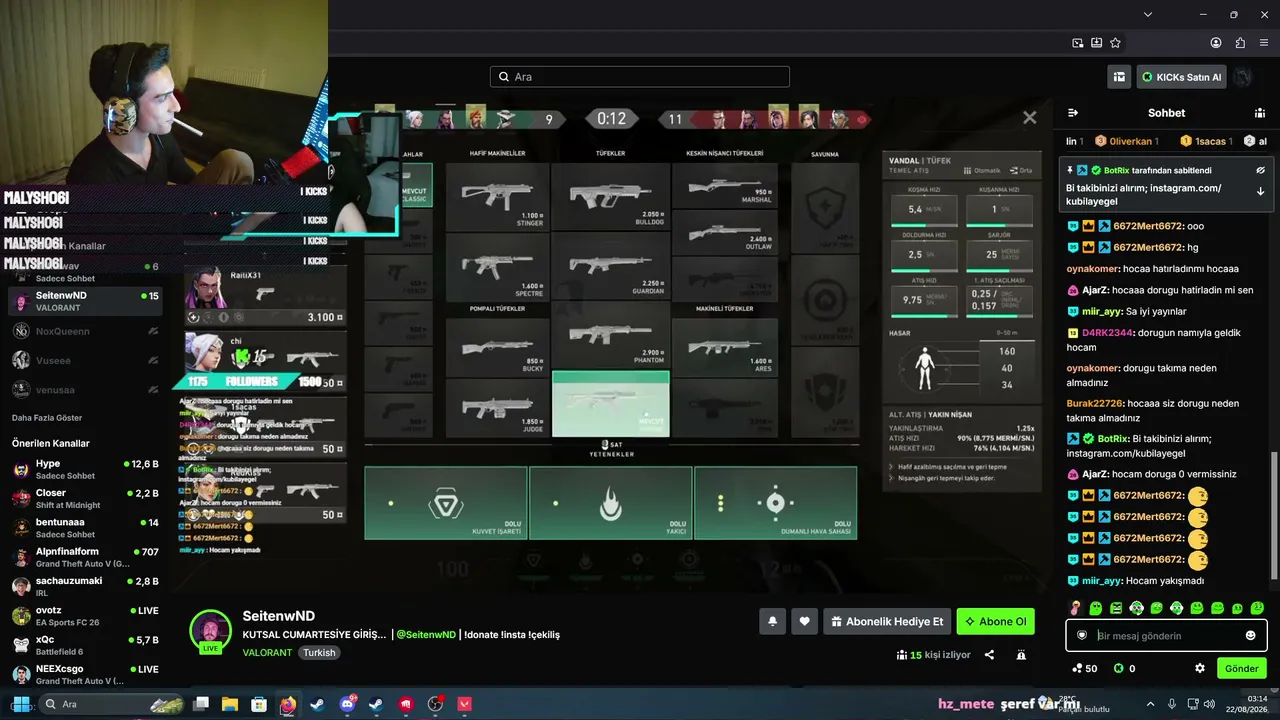Image resolution: width=1280 pixels, height=720 pixels.
Task: Click 1sacas on the chat leaderboard
Action: tap(1207, 141)
